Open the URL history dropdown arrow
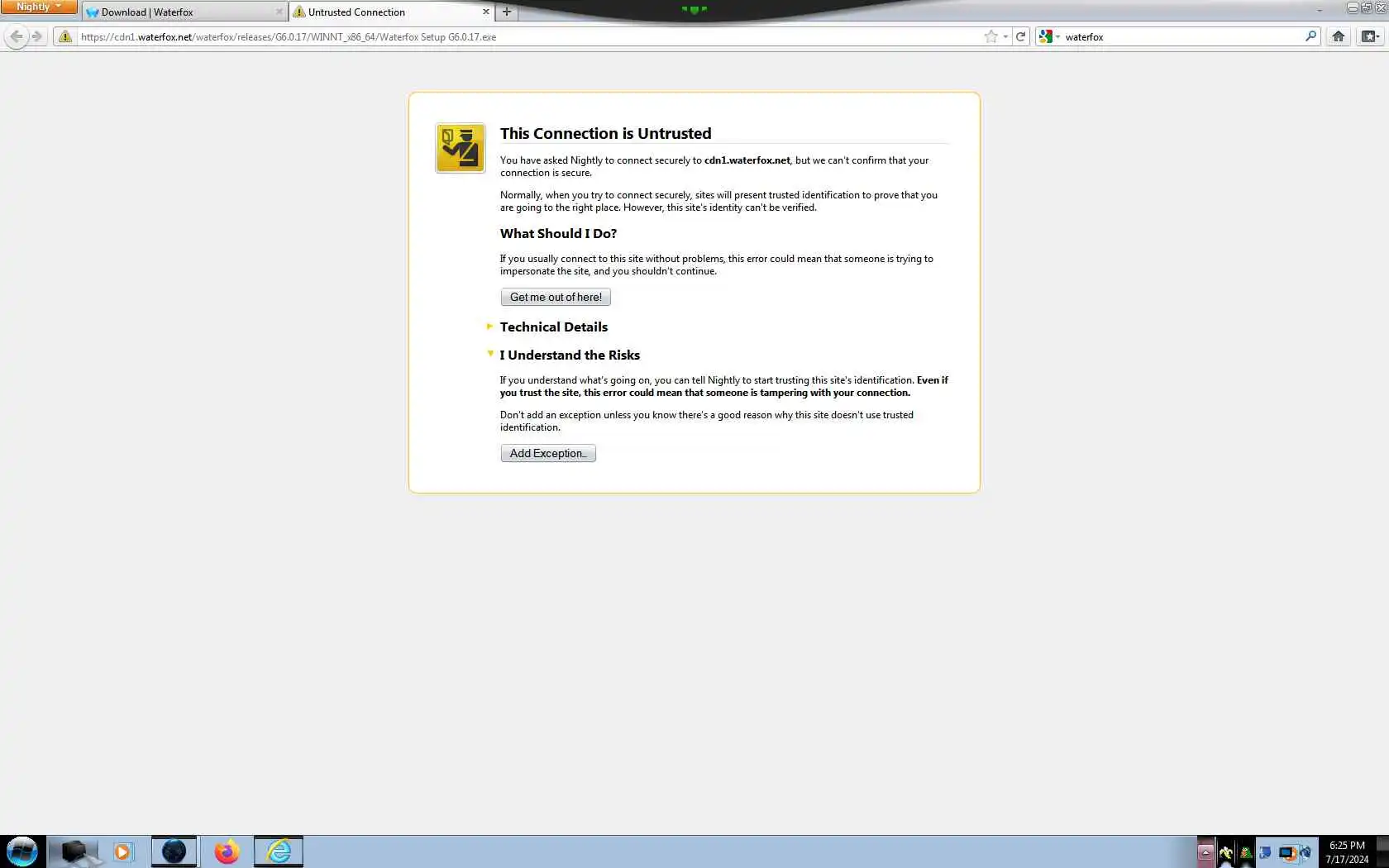1389x868 pixels. (1005, 36)
